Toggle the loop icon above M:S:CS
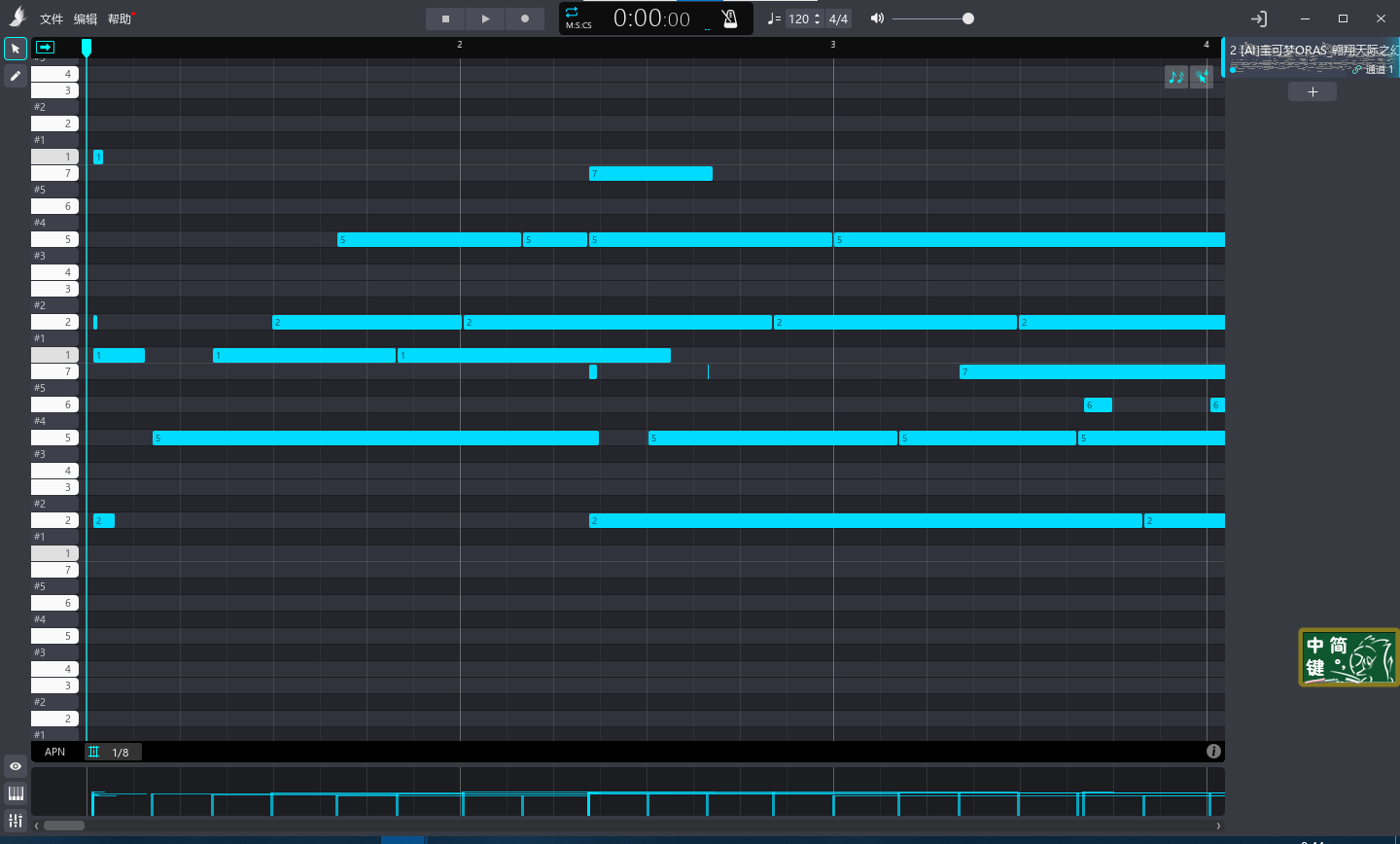This screenshot has height=844, width=1400. [572, 12]
